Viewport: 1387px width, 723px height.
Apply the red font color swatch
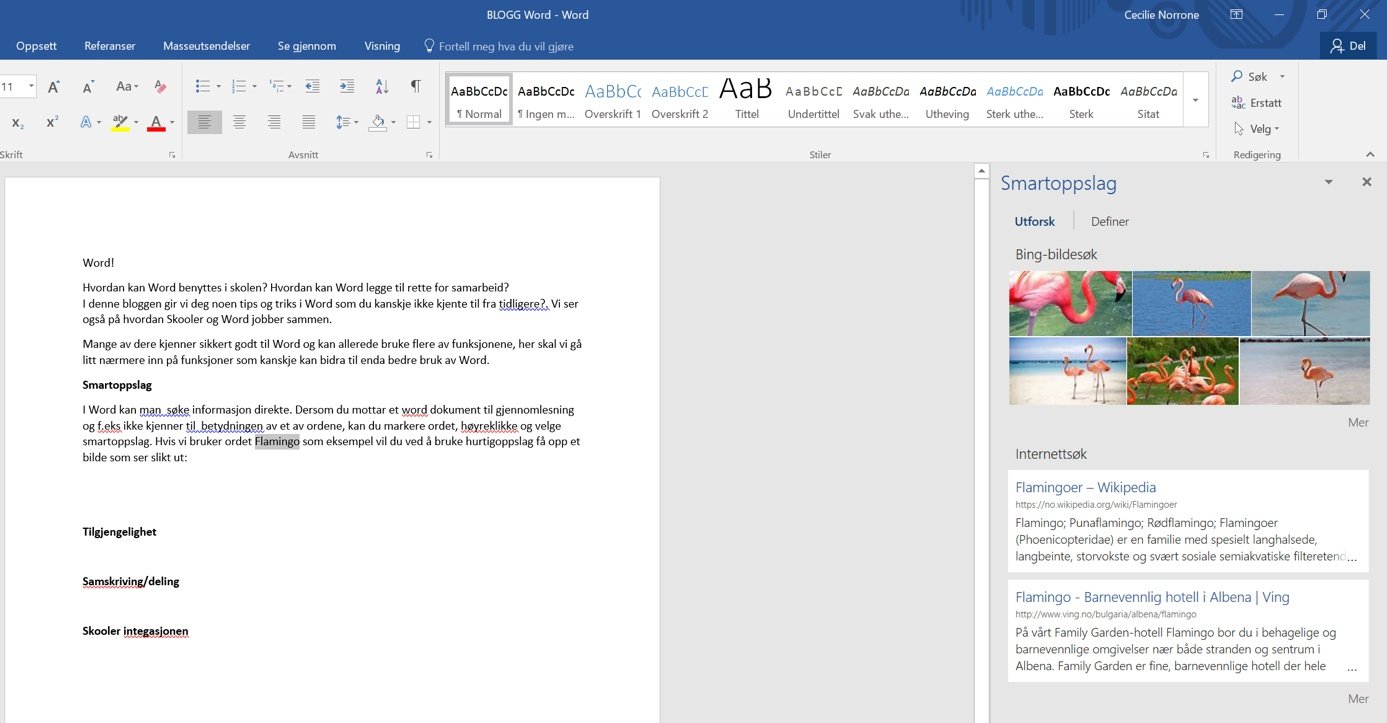156,123
